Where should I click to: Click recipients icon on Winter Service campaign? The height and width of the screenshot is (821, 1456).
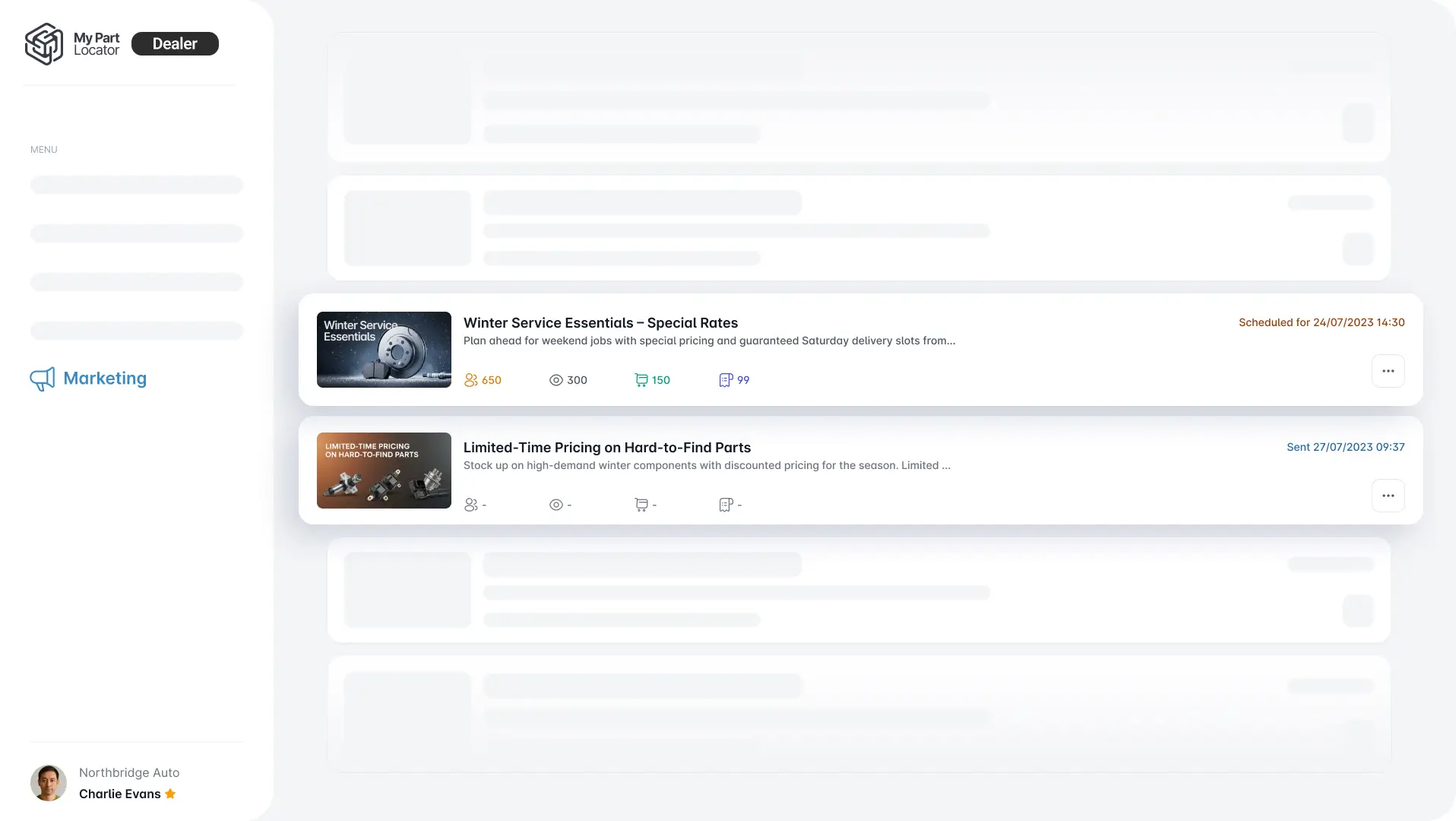click(470, 380)
